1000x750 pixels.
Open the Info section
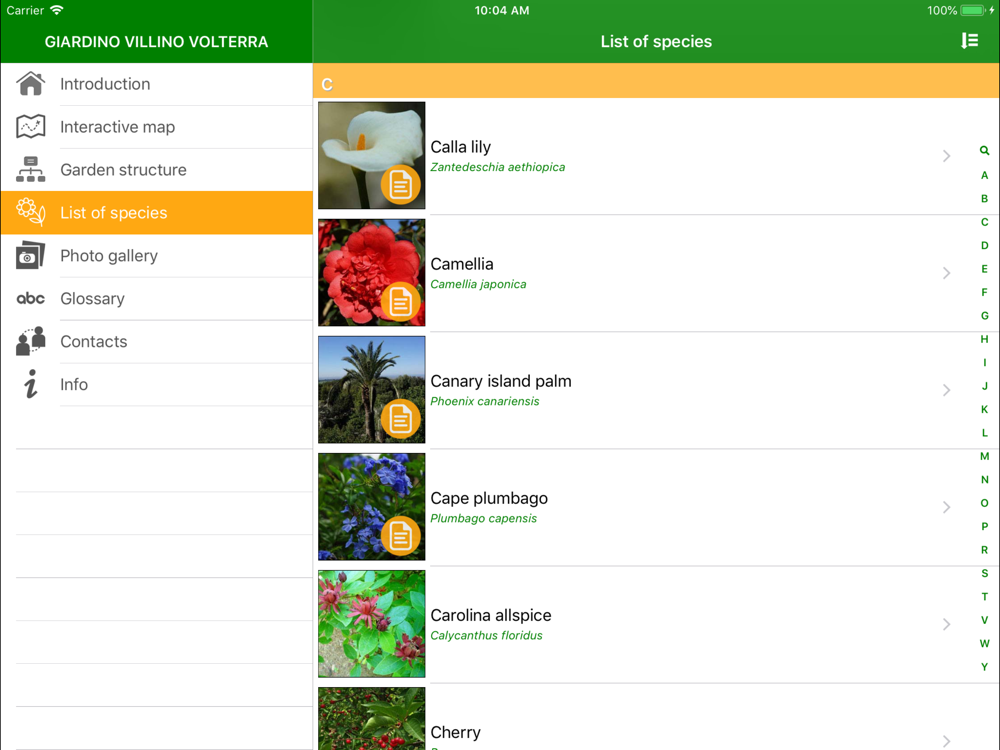(157, 384)
